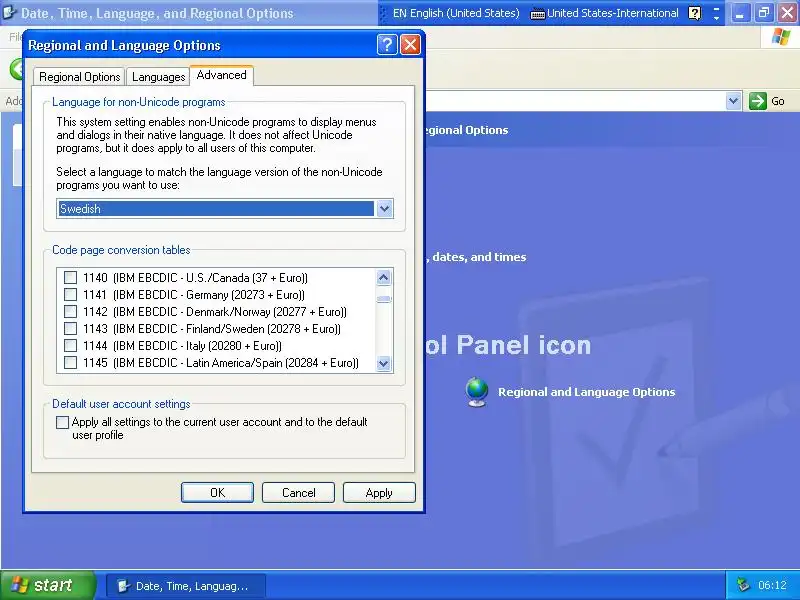Click the keyboard layout icon in language bar
Viewport: 800px width, 600px height.
tap(537, 14)
